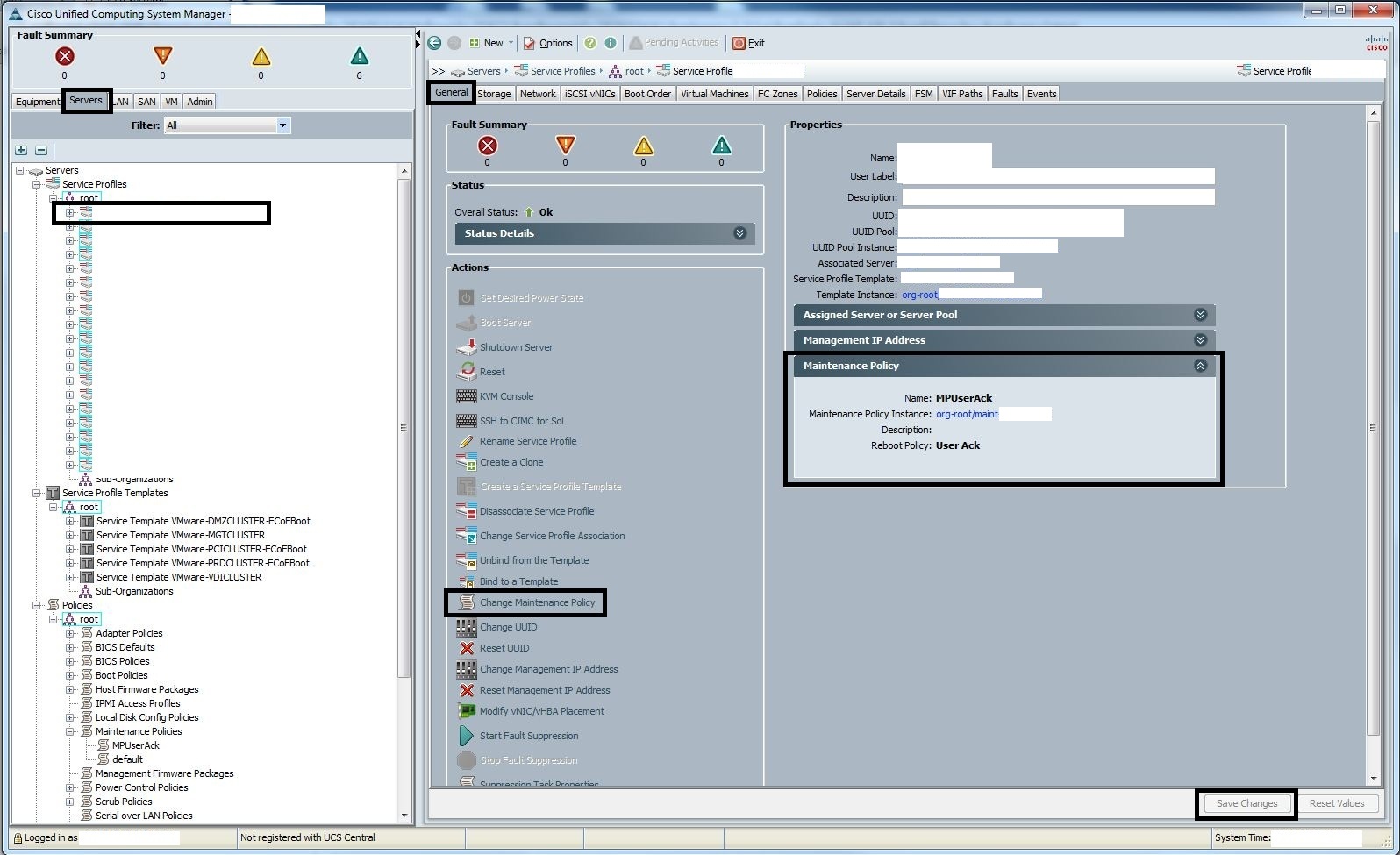The height and width of the screenshot is (855, 1400).
Task: Select MPUserAck under Maintenance Policies
Action: click(x=135, y=745)
